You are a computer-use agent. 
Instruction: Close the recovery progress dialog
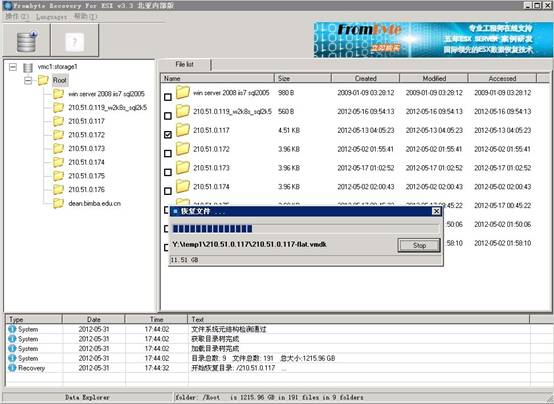(x=436, y=211)
